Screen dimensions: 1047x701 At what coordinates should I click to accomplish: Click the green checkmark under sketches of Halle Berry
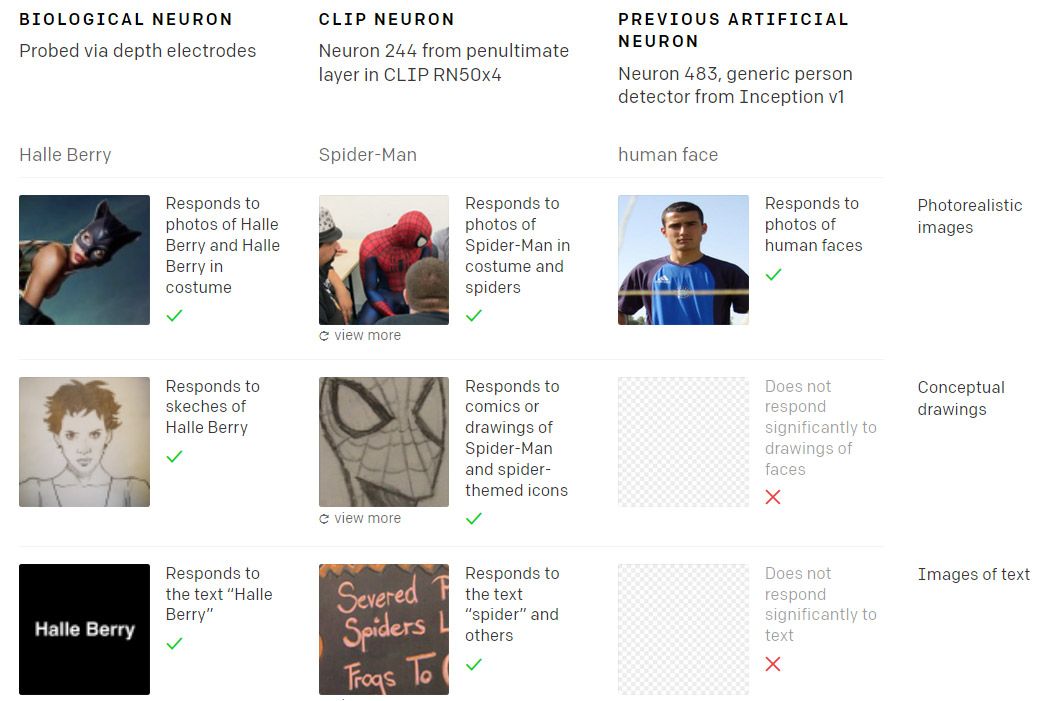[x=174, y=456]
